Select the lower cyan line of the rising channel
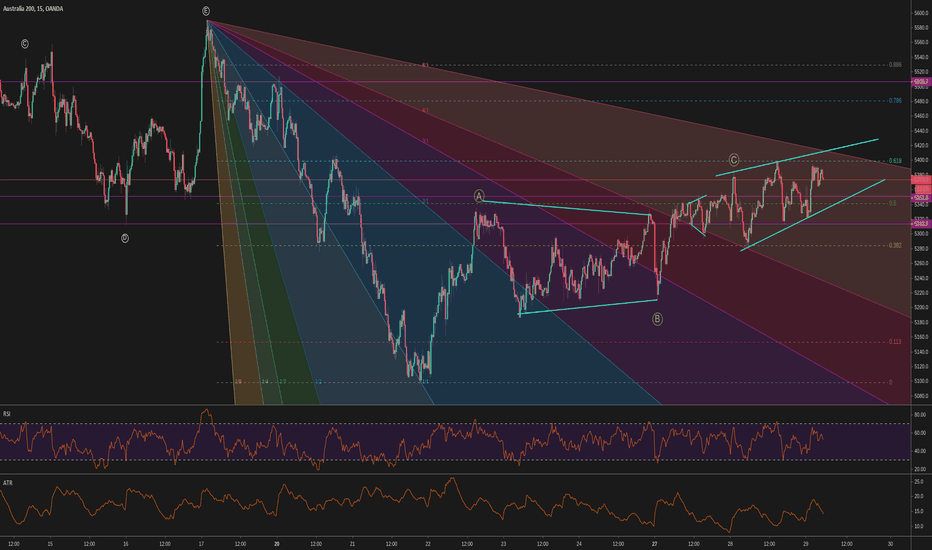Screen dimensions: 932x550 coord(813,215)
